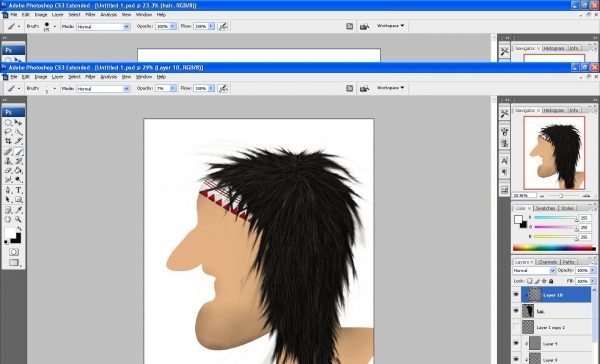Select the Magic Wand tool
The width and height of the screenshot is (600, 364).
(18, 132)
